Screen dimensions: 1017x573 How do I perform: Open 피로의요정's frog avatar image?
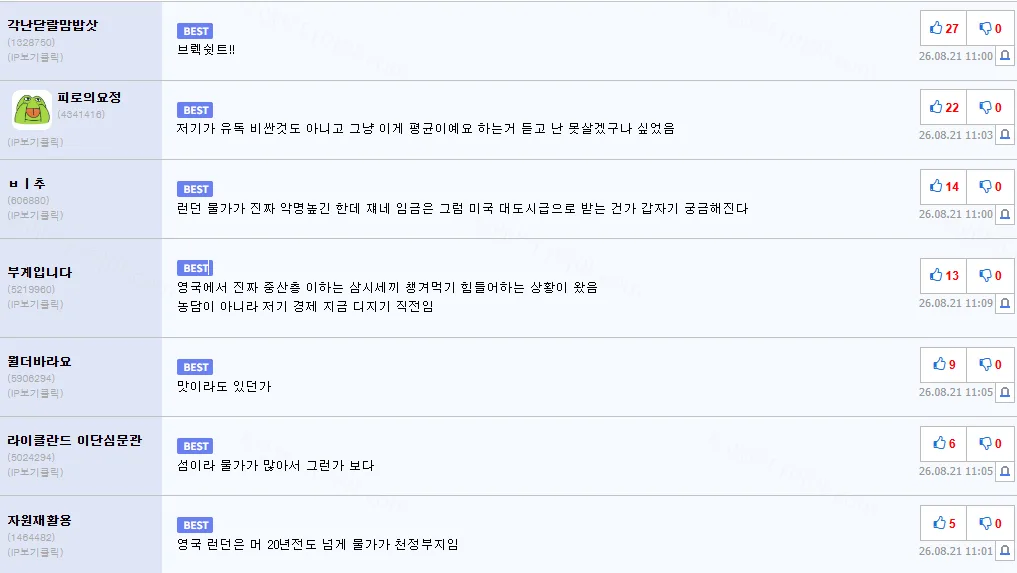point(32,110)
